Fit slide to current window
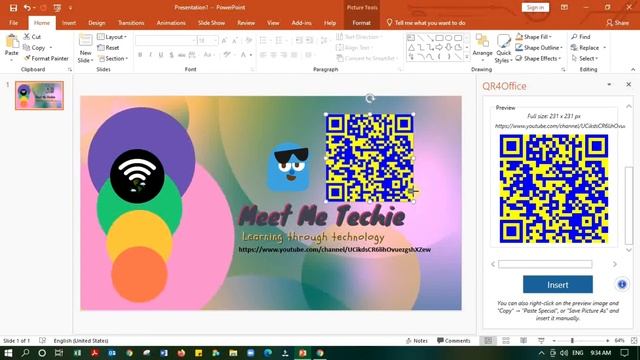Viewport: 640px width, 360px height. pos(634,340)
